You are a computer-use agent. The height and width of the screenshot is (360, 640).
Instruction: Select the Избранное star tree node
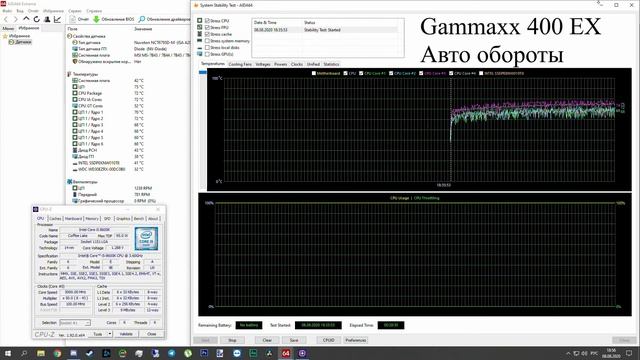click(16, 36)
